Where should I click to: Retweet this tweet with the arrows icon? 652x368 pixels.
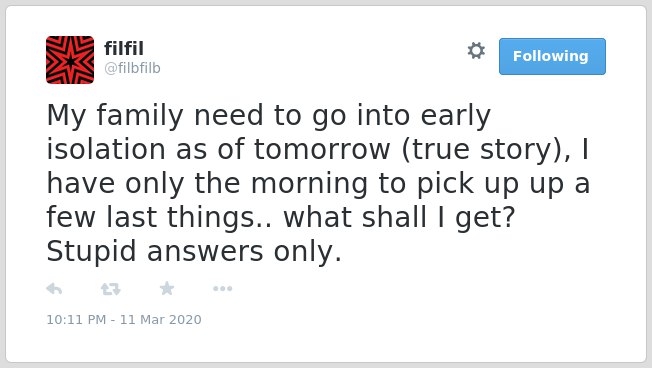coord(111,289)
